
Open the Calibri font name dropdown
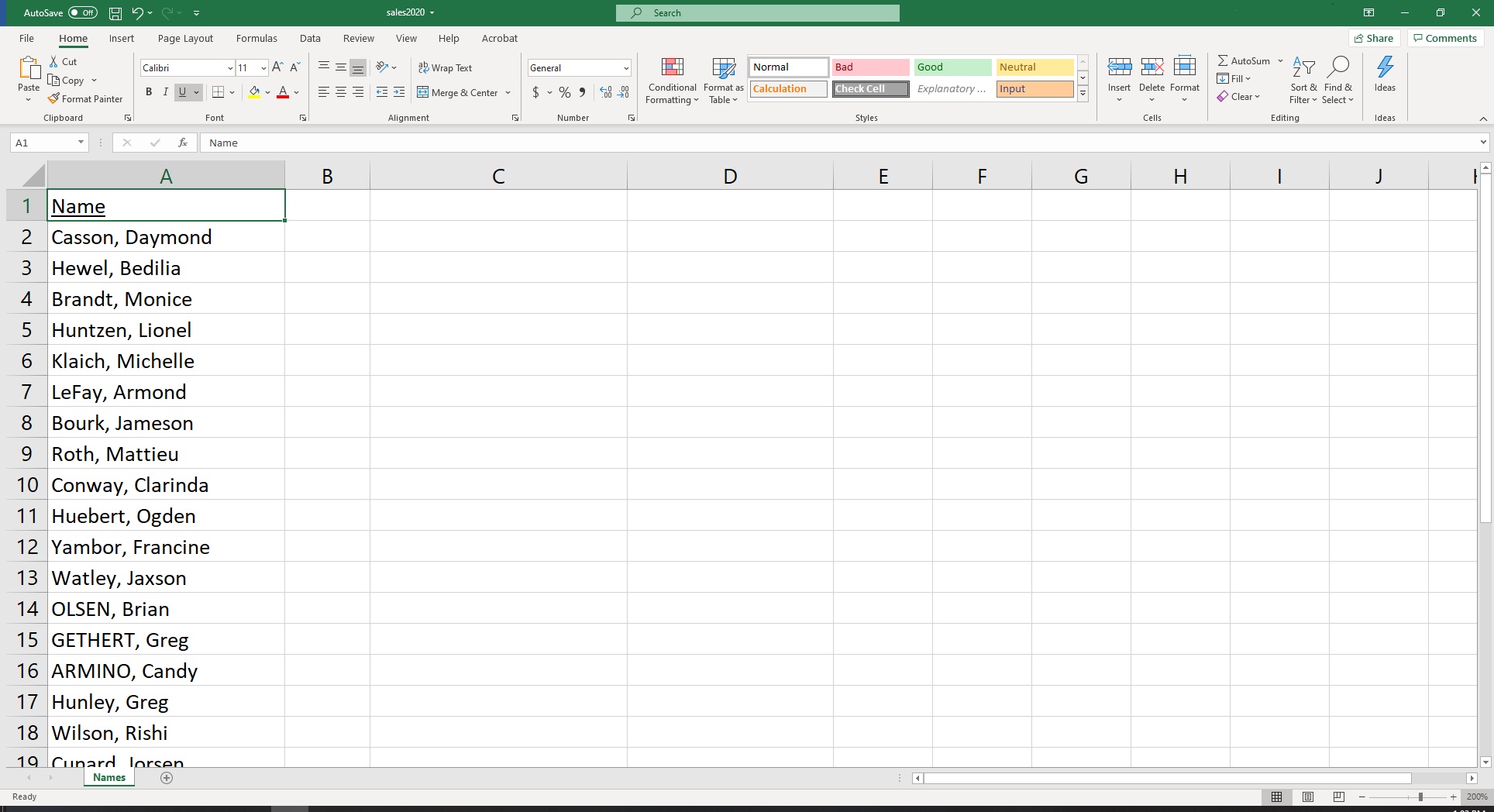pos(230,68)
